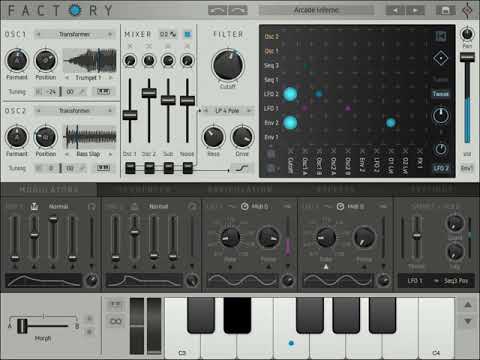Redo the last undone change
Viewport: 480px width, 360px height.
tap(238, 10)
